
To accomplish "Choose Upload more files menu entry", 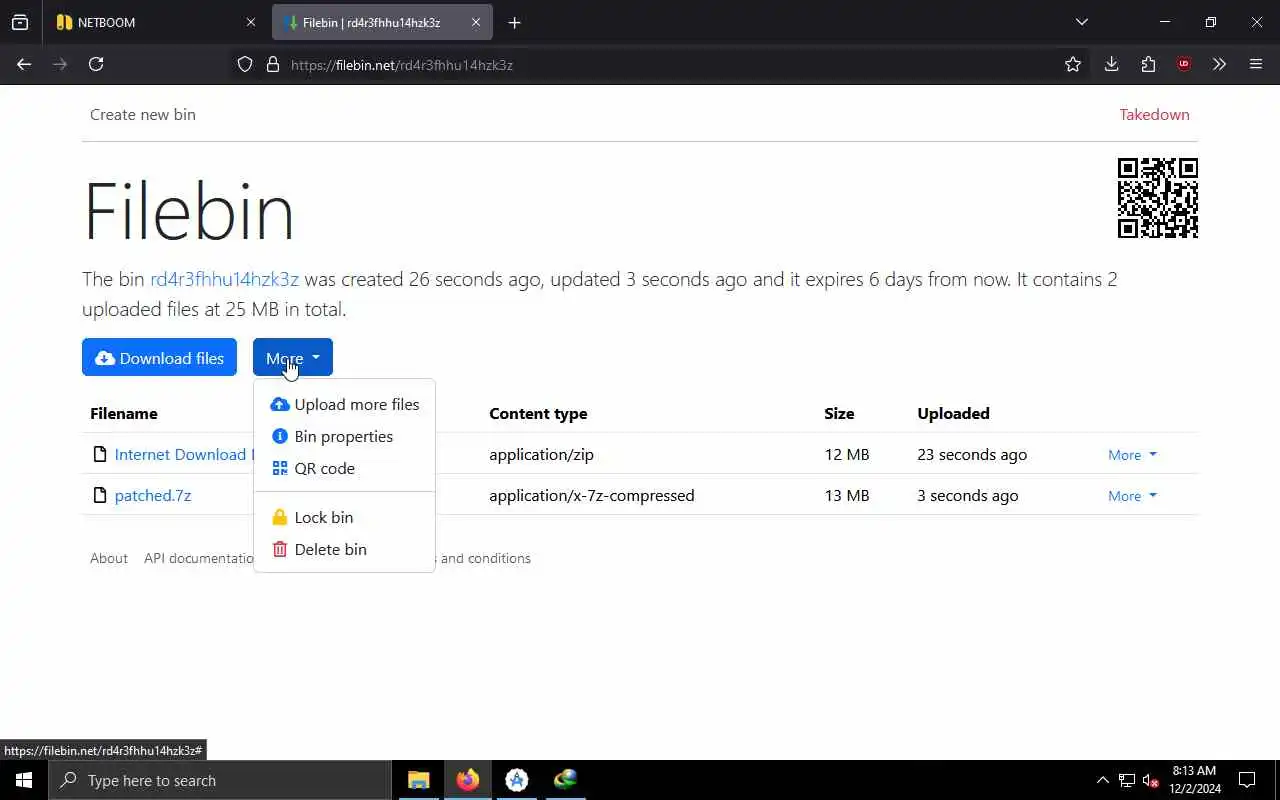I will click(x=345, y=404).
